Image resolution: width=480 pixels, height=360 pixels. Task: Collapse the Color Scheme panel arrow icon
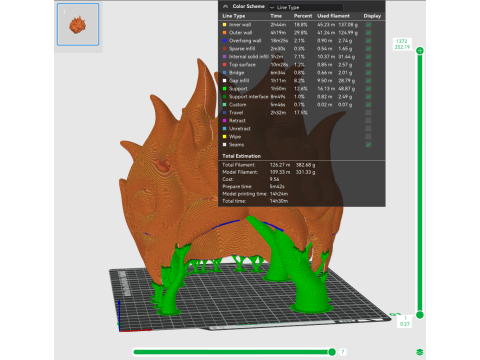(x=226, y=6)
